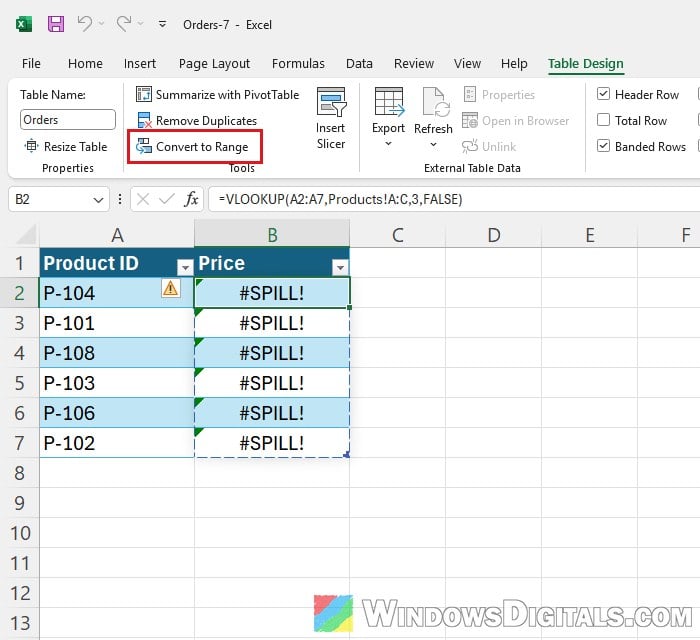This screenshot has width=700, height=640.
Task: Click the Export table icon
Action: click(x=388, y=102)
